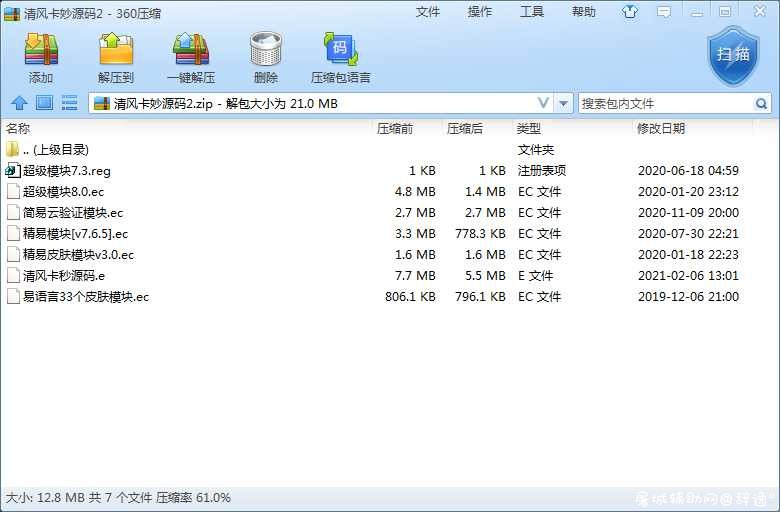Click the file icon of 精易模块[v7.6.5].ec

tap(13, 233)
